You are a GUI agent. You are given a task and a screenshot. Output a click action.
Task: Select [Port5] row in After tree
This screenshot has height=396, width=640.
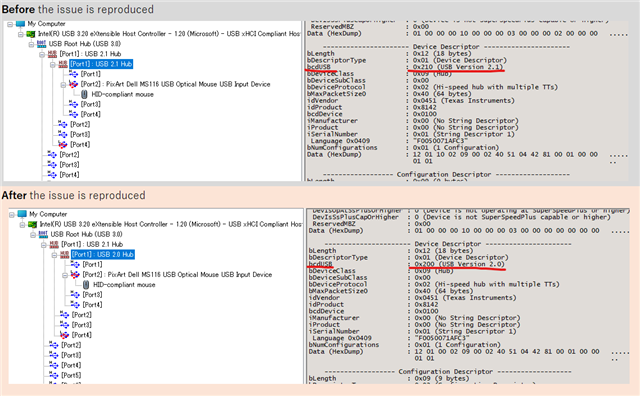tap(71, 375)
